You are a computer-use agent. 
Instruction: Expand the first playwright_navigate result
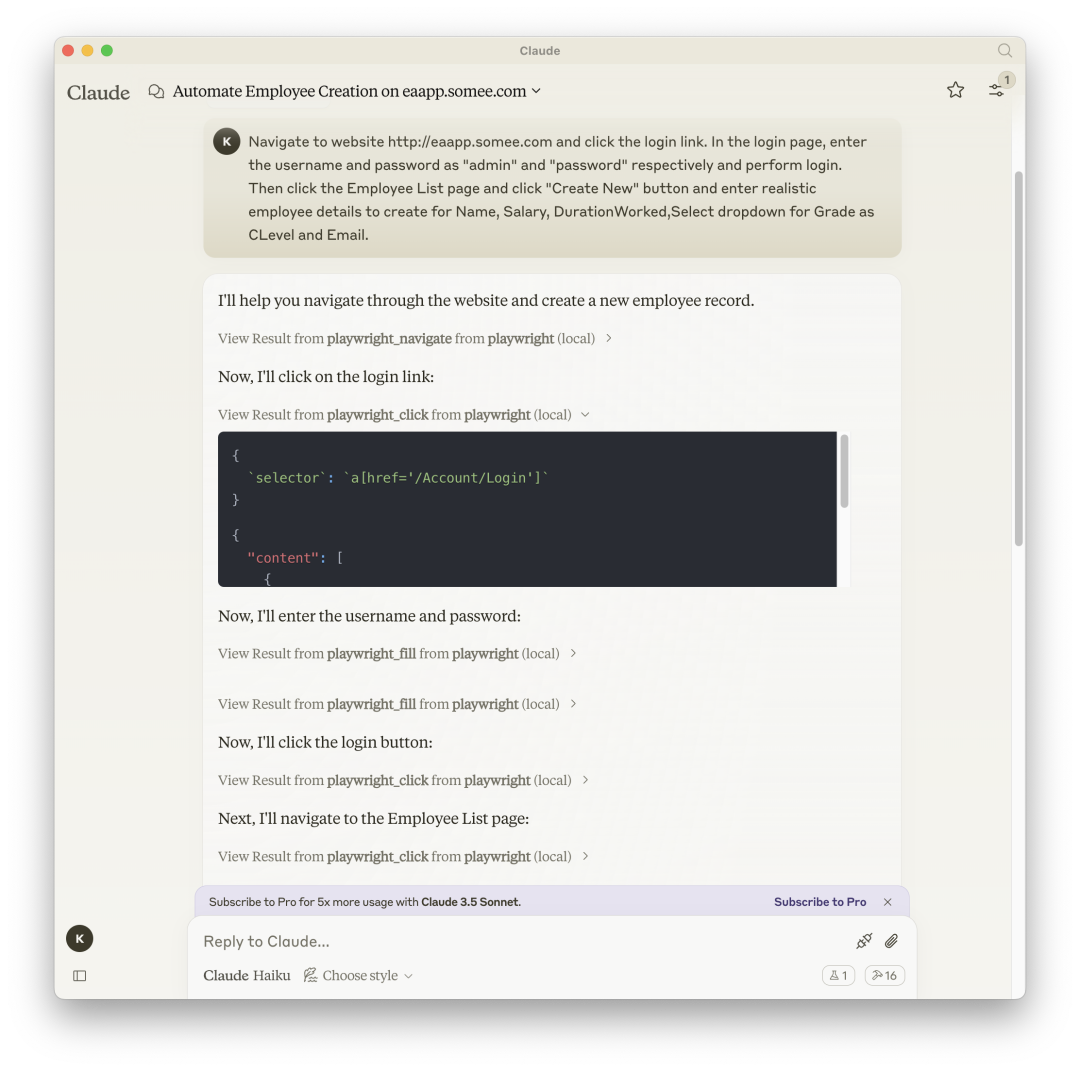coord(608,338)
